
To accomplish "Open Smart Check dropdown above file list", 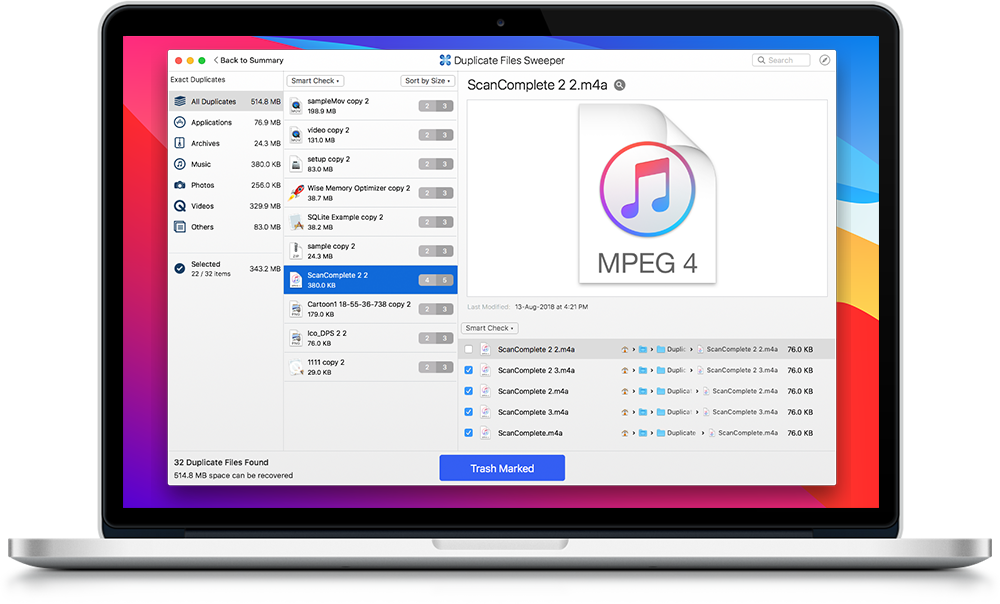I will [315, 81].
